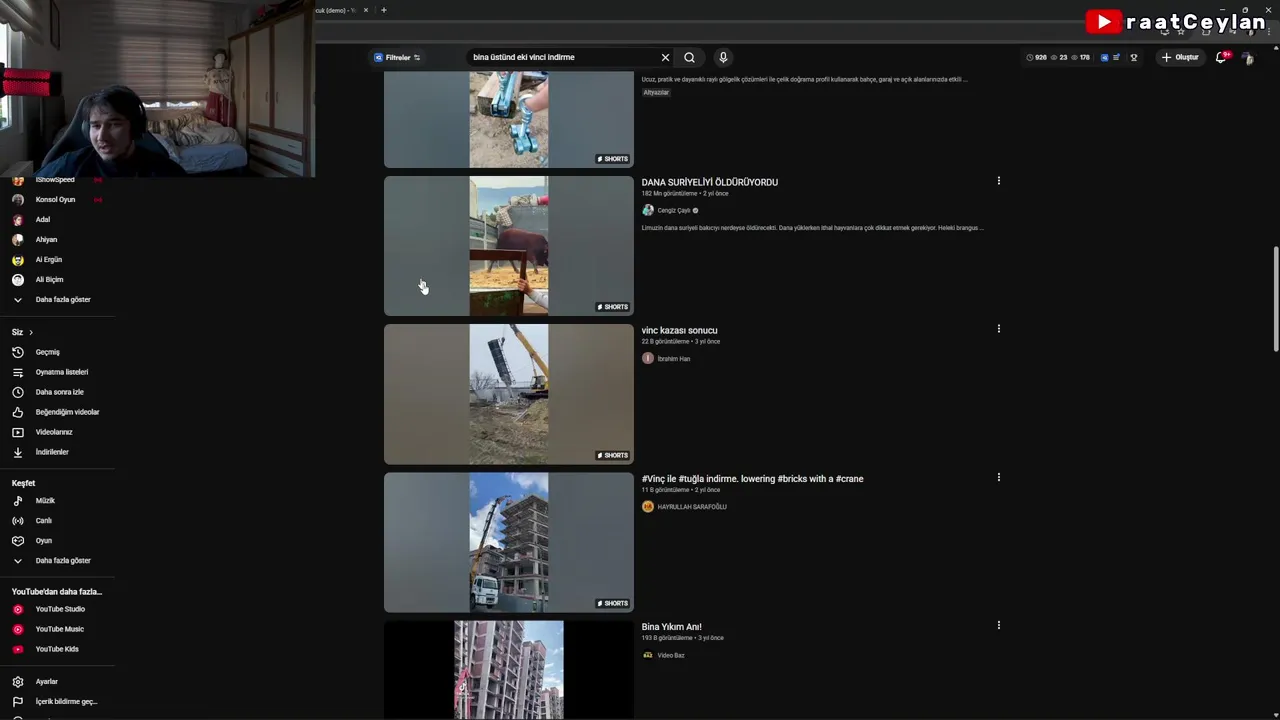Image resolution: width=1280 pixels, height=720 pixels.
Task: Open Bina Yıkım Anı! video title
Action: click(671, 627)
